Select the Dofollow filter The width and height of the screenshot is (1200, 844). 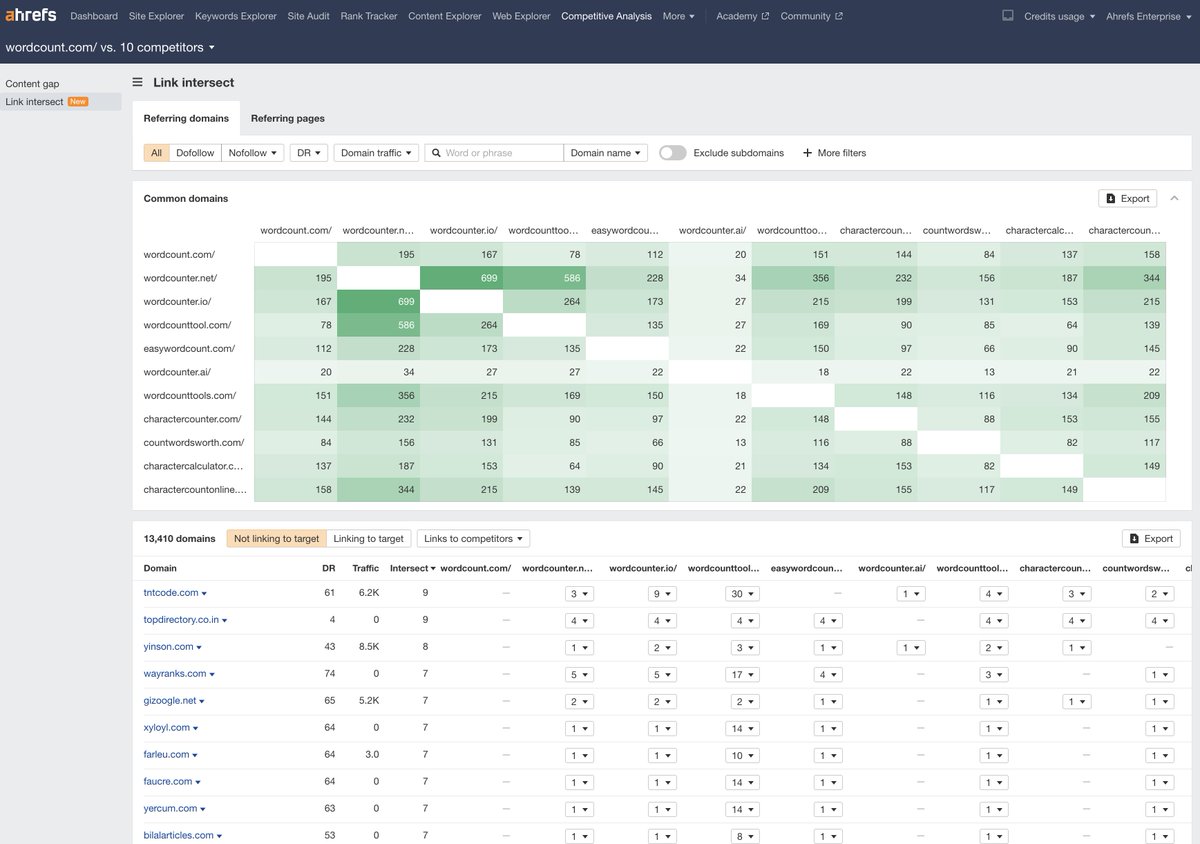(195, 153)
